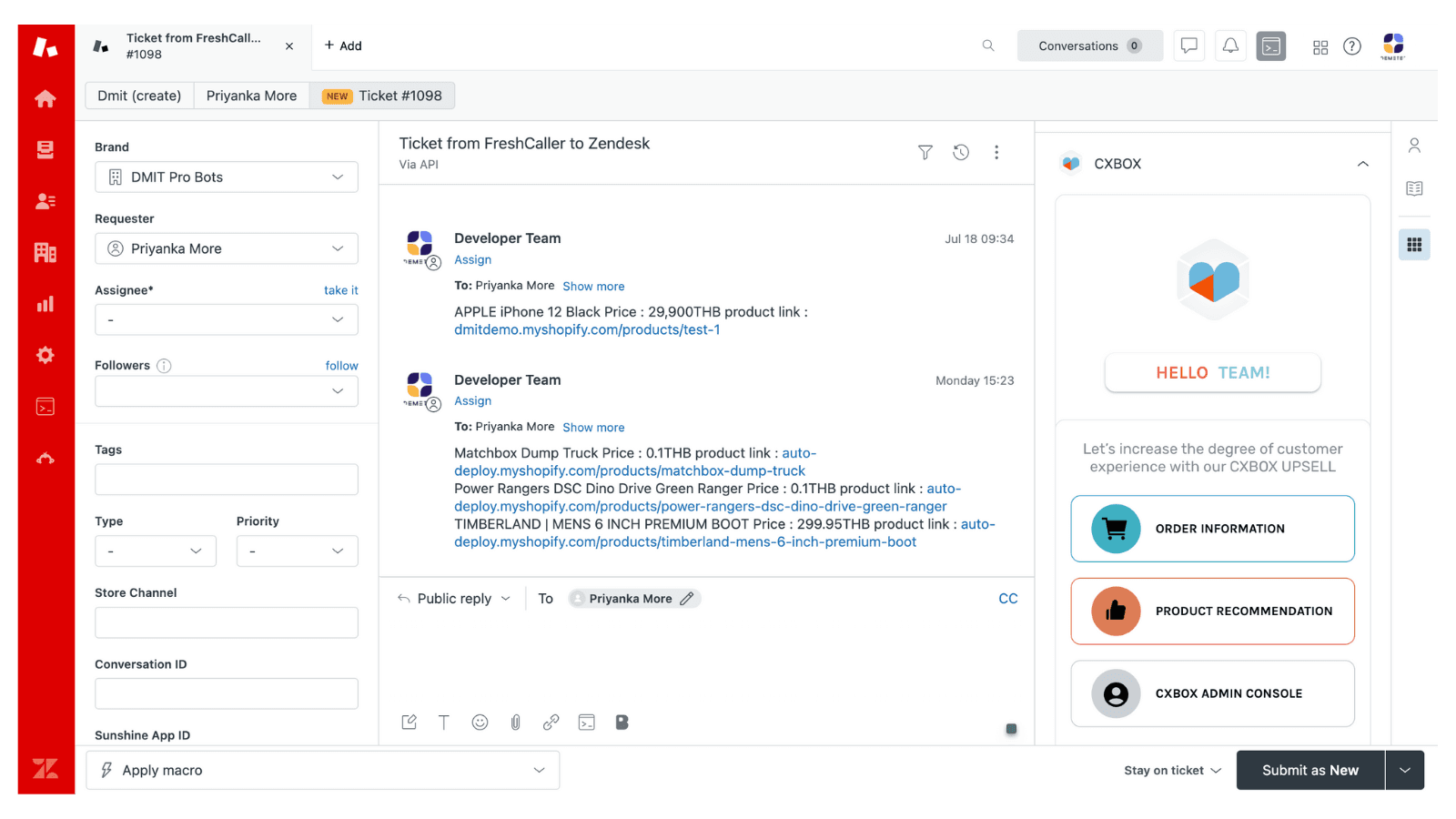This screenshot has height=819, width=1456.
Task: Open the knowledge book icon in the right rail
Action: click(1414, 188)
